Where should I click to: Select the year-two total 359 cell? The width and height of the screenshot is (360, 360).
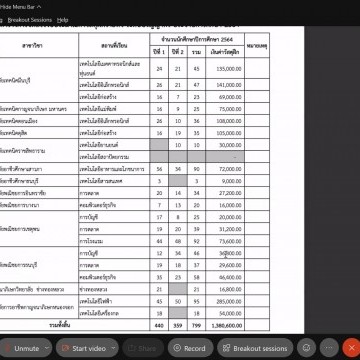tap(178, 325)
